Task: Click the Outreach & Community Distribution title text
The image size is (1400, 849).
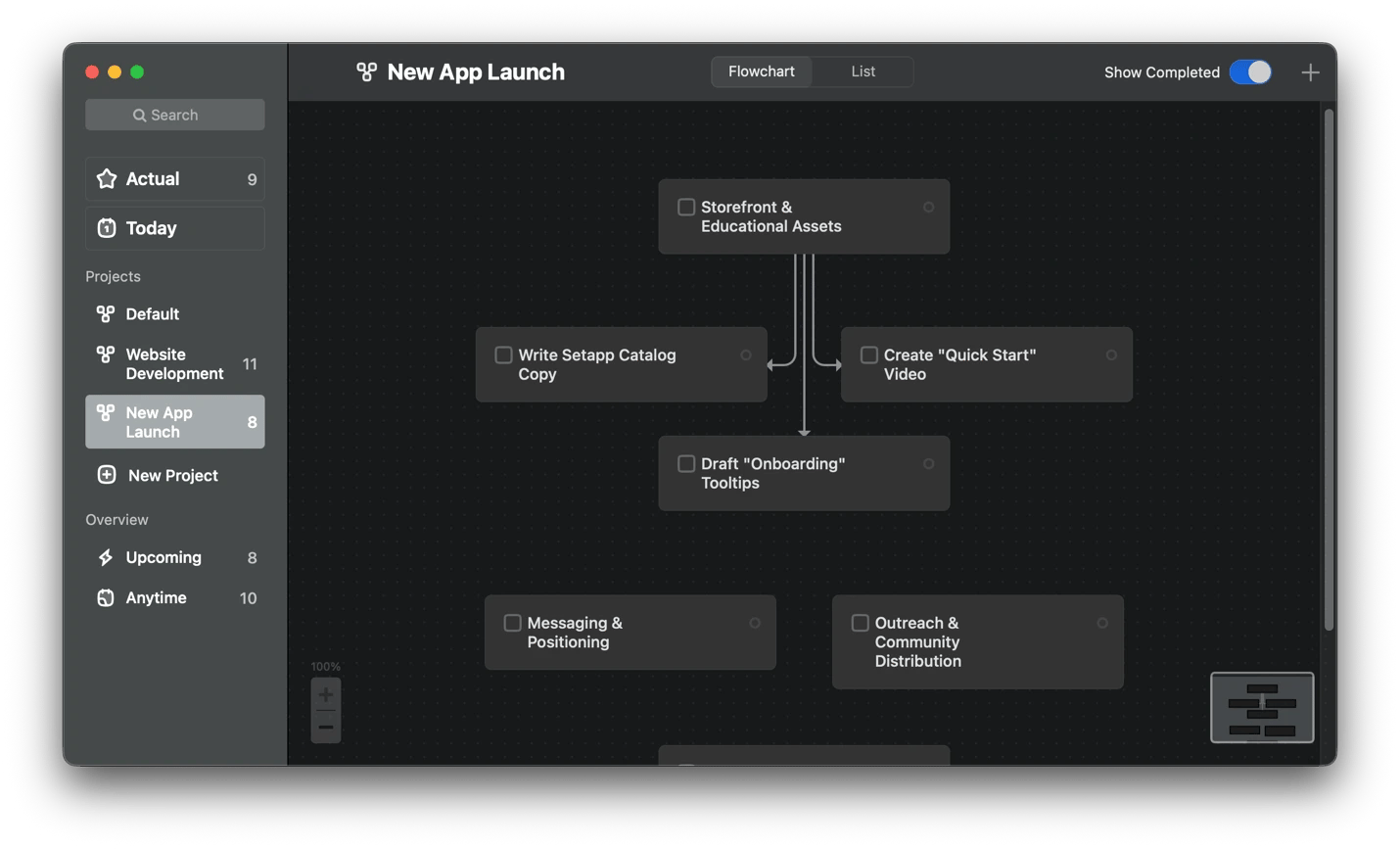Action: click(918, 641)
